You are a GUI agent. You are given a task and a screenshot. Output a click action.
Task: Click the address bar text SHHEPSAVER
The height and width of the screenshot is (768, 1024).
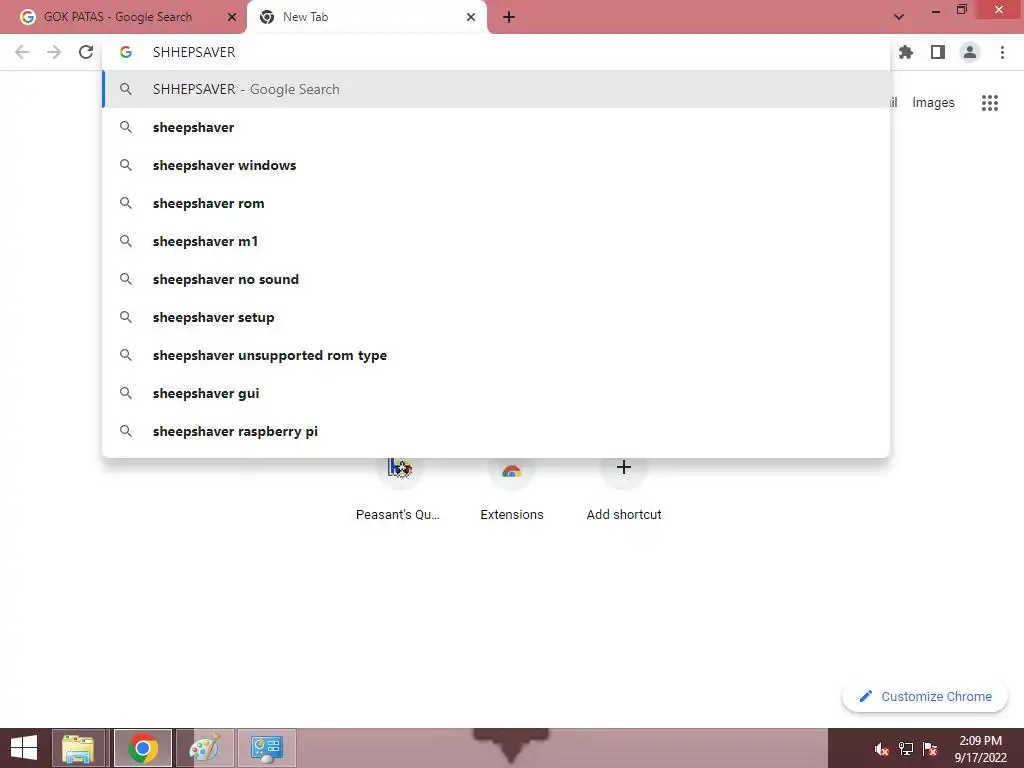tap(194, 52)
